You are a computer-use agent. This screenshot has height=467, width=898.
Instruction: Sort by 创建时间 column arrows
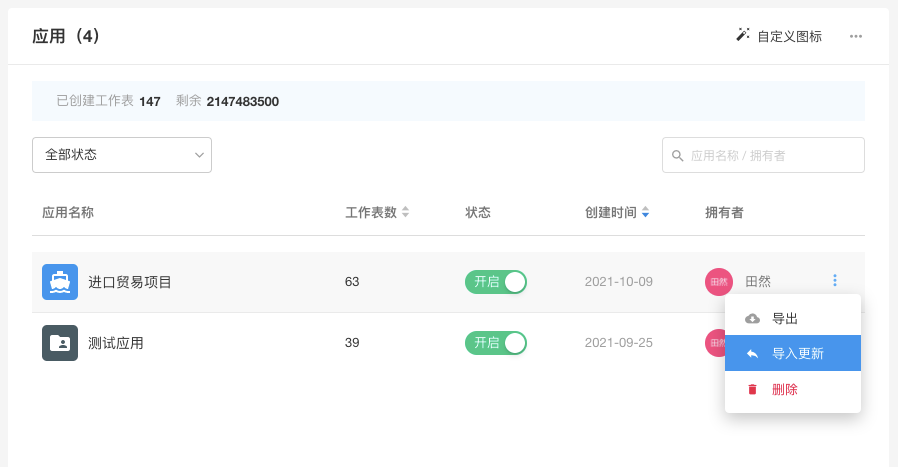pyautogui.click(x=645, y=212)
